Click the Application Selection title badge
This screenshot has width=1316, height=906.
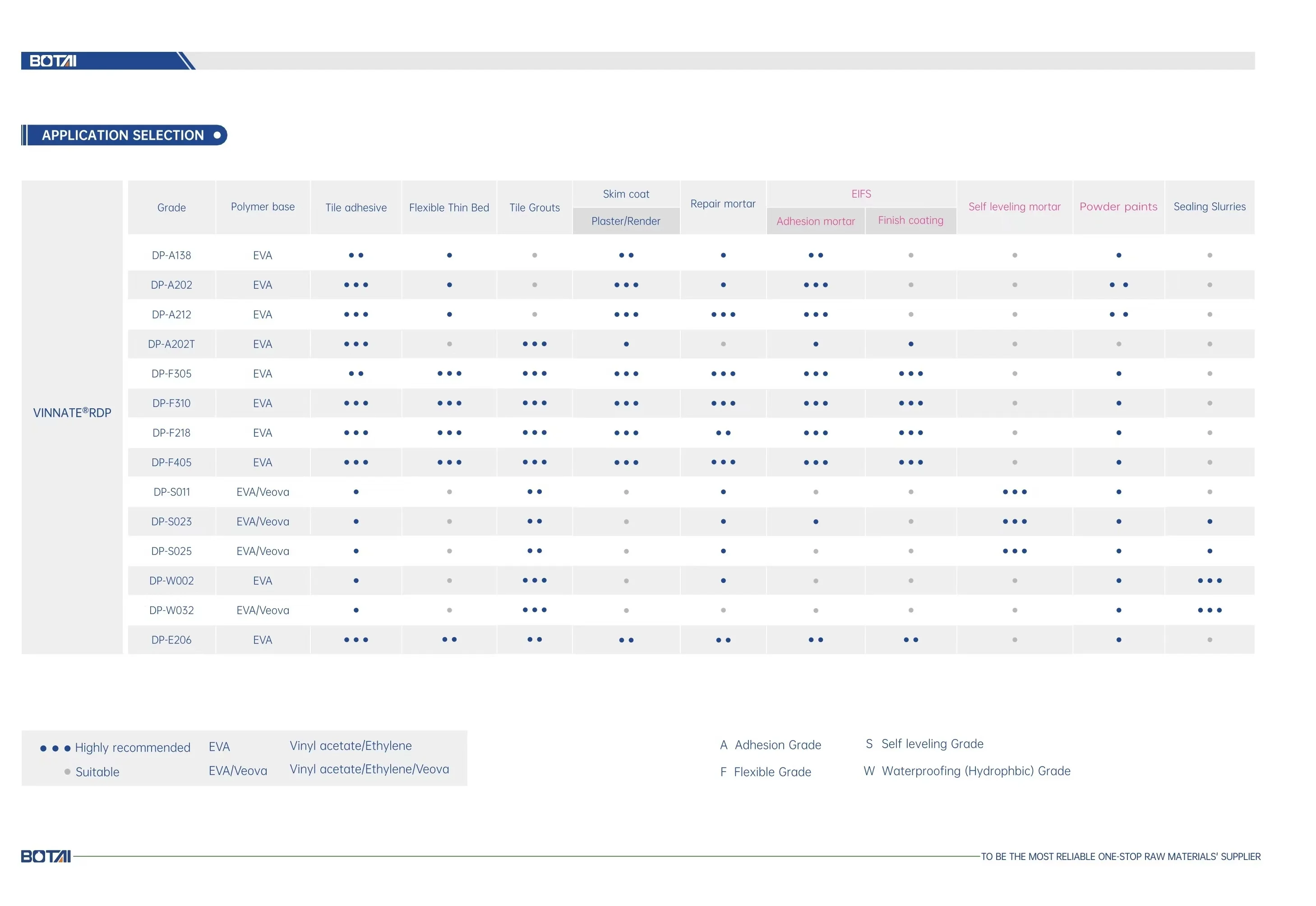[x=123, y=135]
